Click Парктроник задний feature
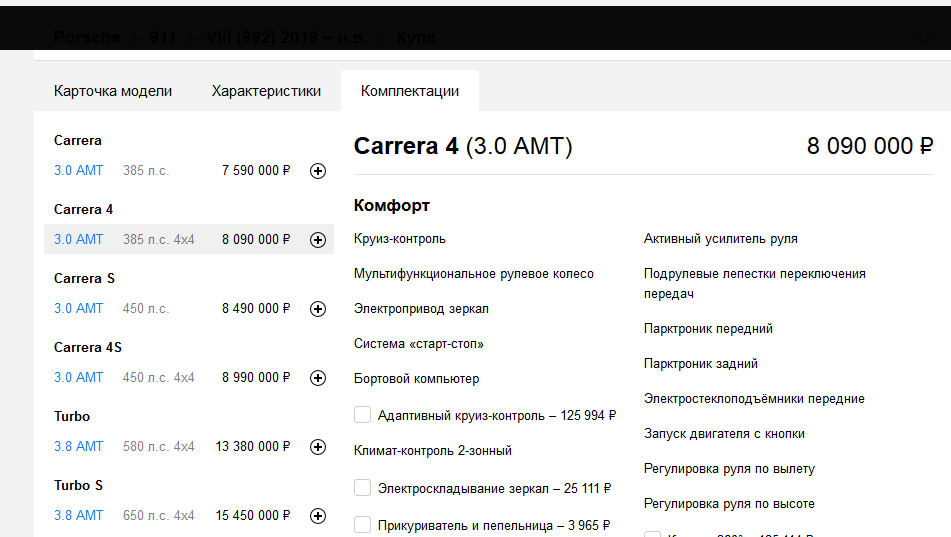Viewport: 951px width, 537px height. click(x=701, y=364)
